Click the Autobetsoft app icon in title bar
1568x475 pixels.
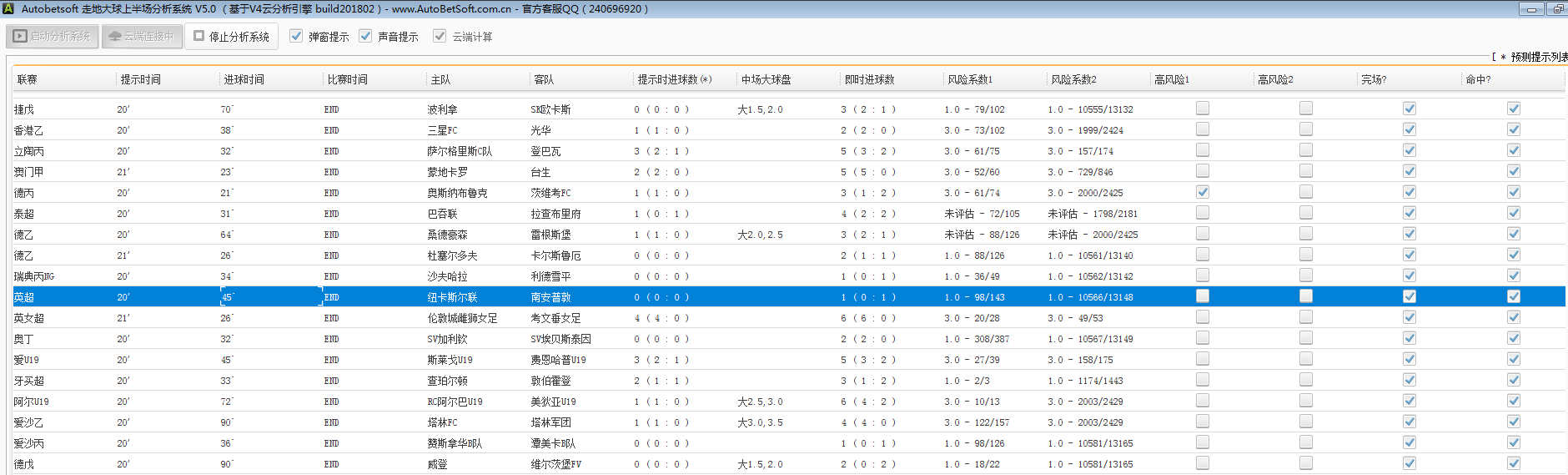click(x=8, y=8)
